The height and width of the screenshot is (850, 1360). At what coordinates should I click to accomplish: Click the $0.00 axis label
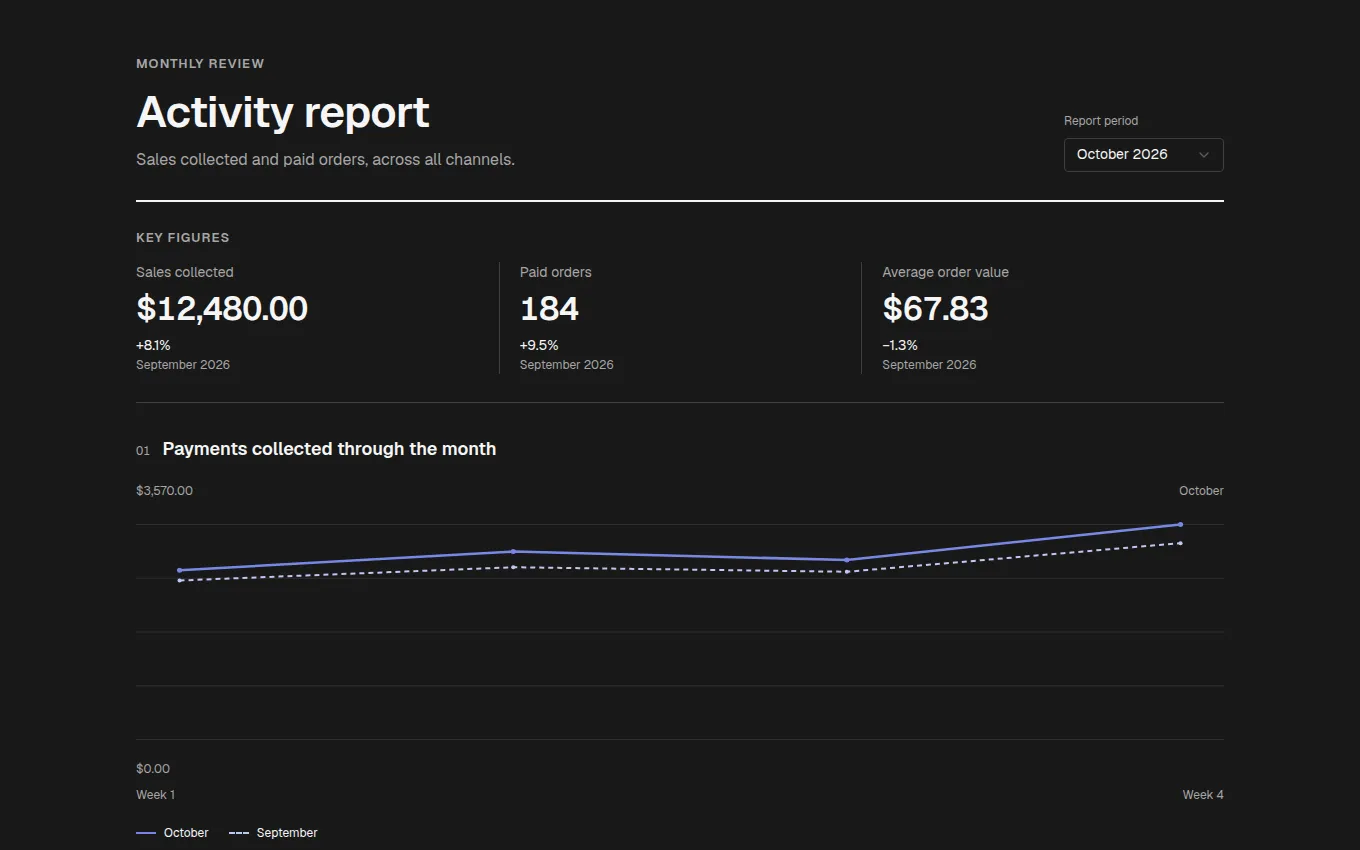point(153,769)
